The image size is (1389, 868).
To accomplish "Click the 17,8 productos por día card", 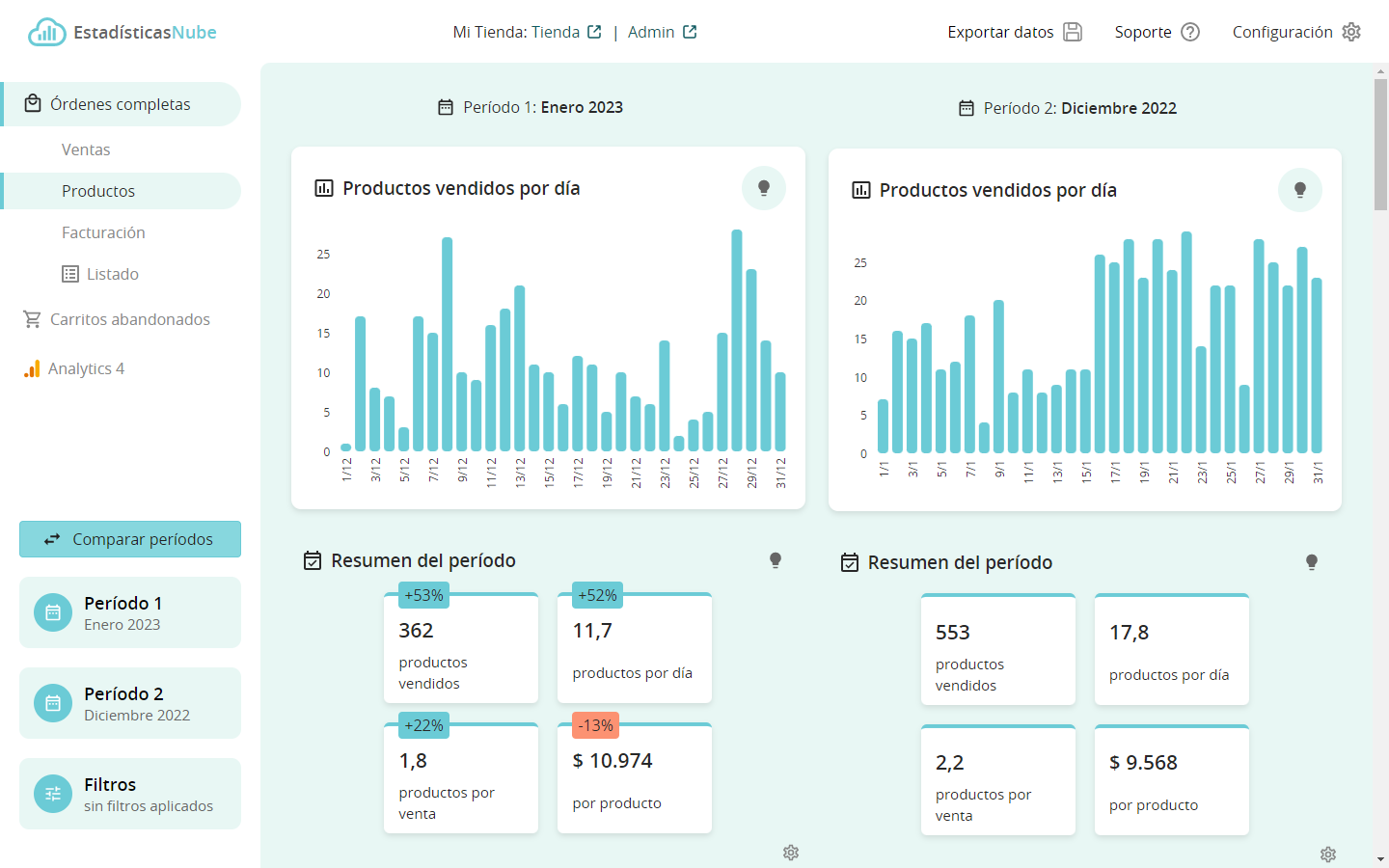I will [1172, 649].
